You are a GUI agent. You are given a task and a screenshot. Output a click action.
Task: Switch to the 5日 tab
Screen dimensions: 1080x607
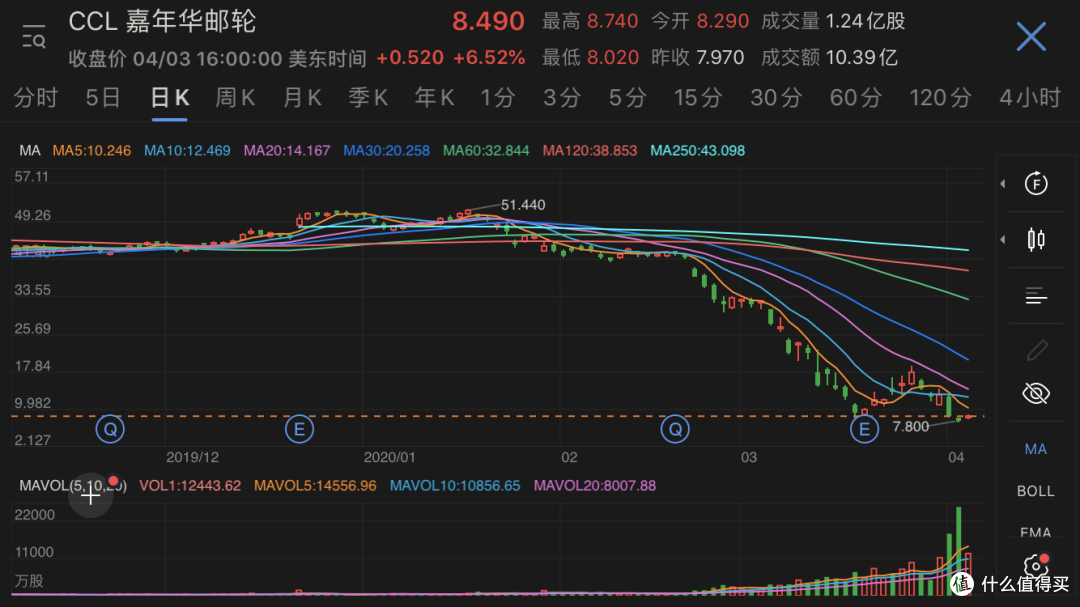pos(103,98)
